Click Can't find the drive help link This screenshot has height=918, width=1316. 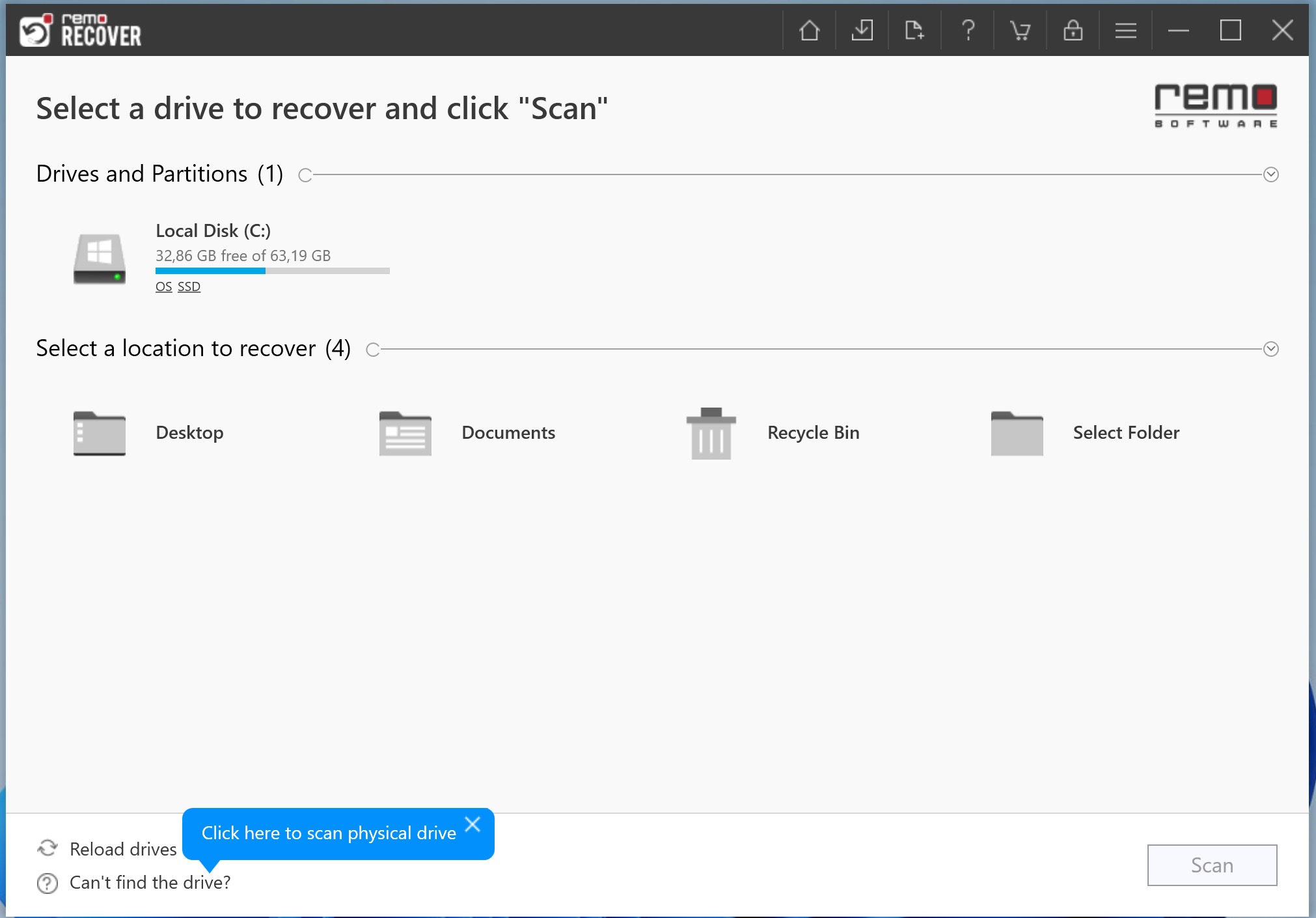click(150, 882)
